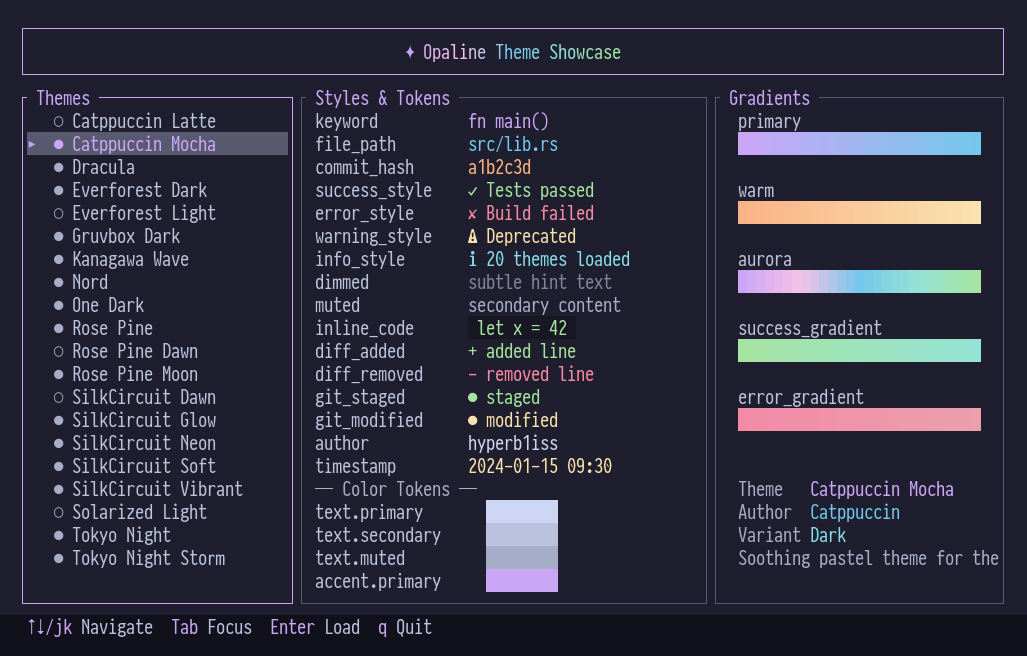Click the success_gradient bar
Viewport: 1027px width, 656px height.
pos(859,350)
